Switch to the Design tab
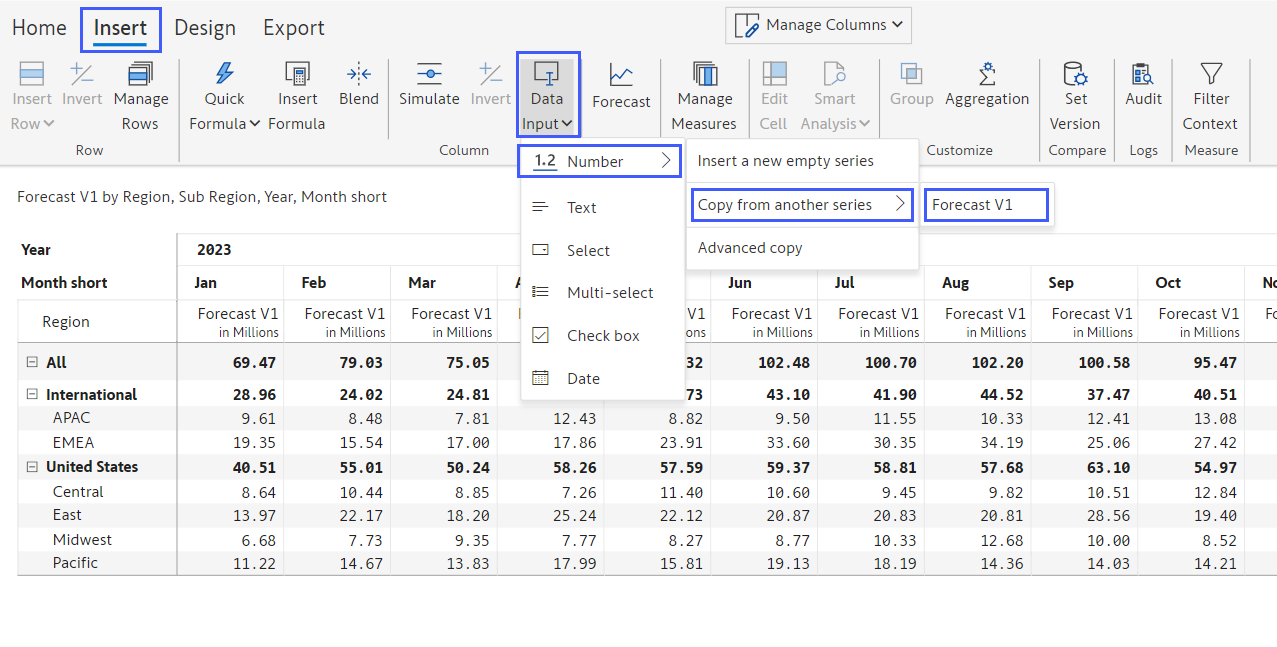Image resolution: width=1277 pixels, height=647 pixels. pos(205,28)
